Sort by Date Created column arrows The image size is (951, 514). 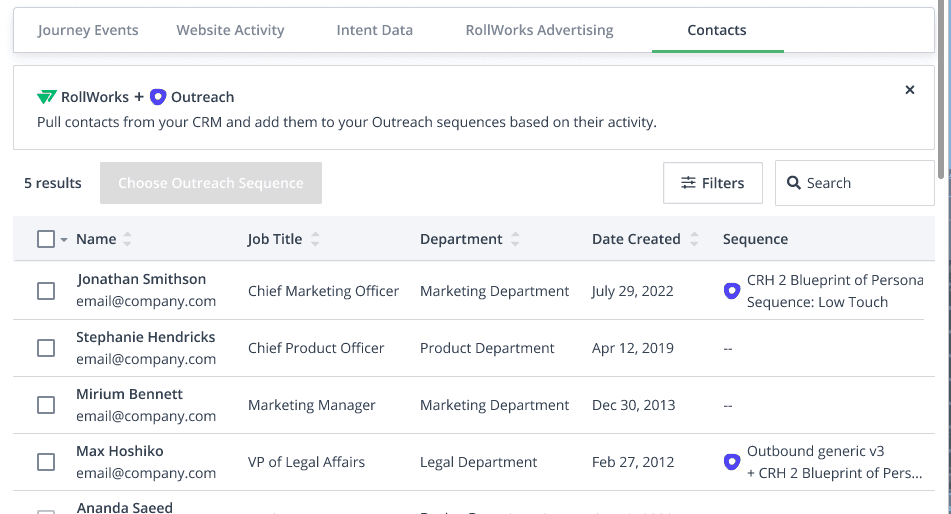coord(693,239)
